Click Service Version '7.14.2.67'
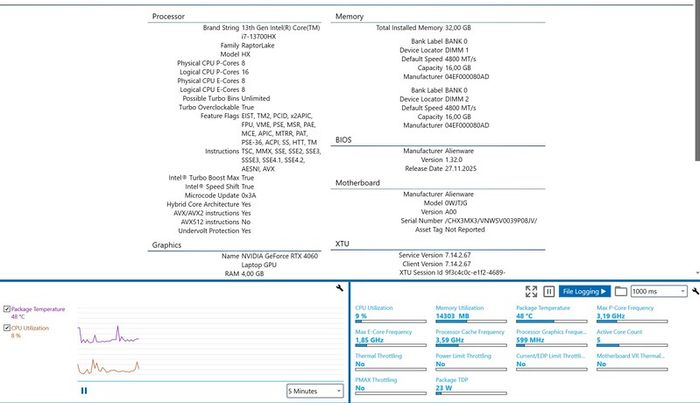This screenshot has width=700, height=403. coord(458,255)
